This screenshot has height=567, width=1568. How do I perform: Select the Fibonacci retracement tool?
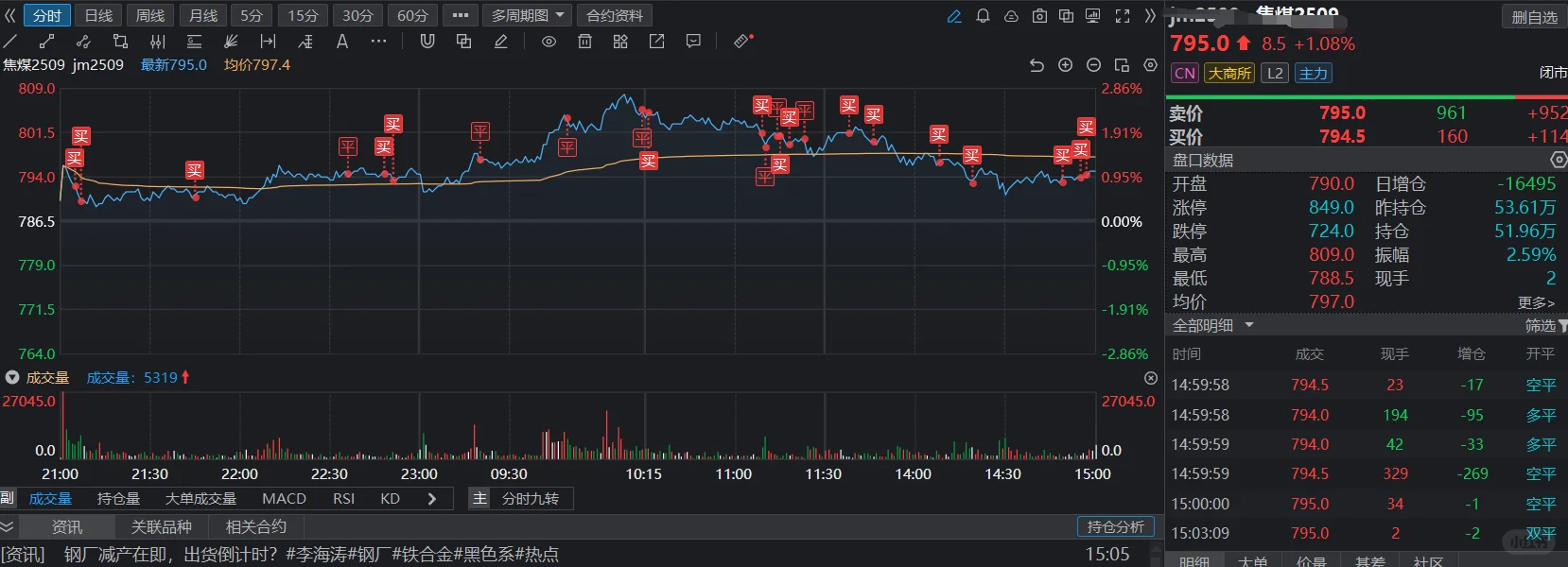coord(305,42)
